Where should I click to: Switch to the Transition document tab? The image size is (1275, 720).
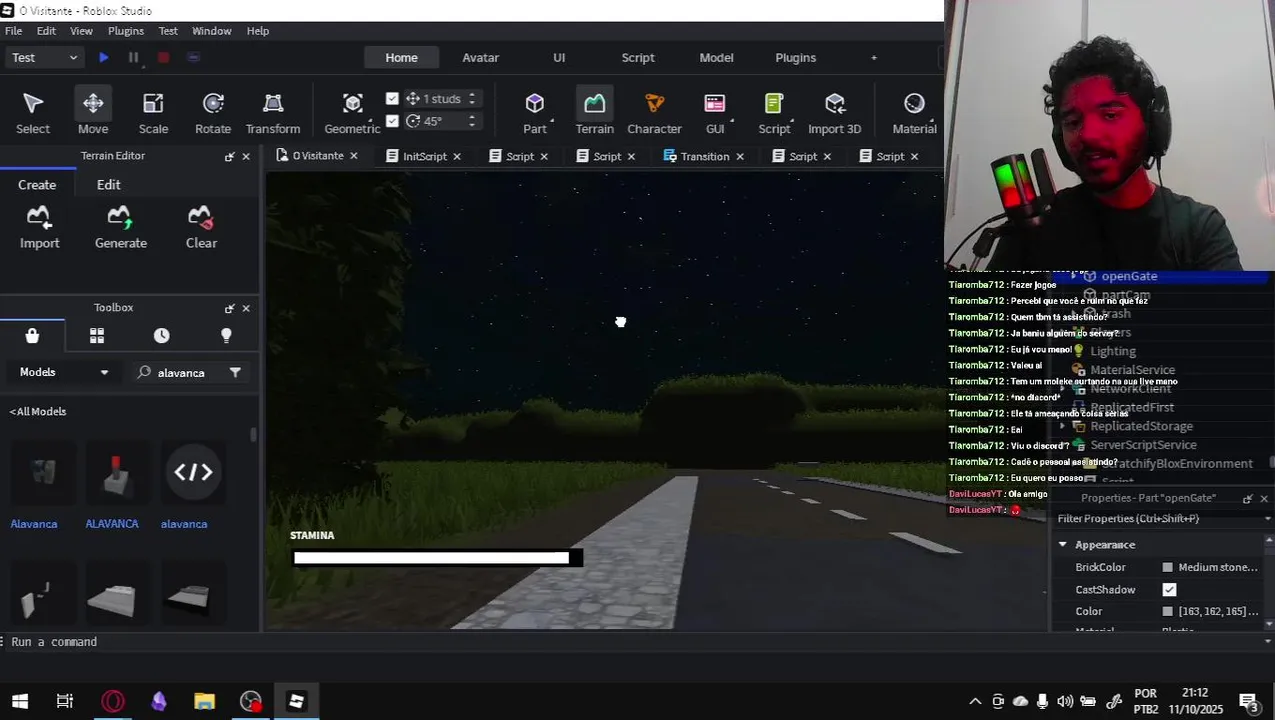(704, 157)
